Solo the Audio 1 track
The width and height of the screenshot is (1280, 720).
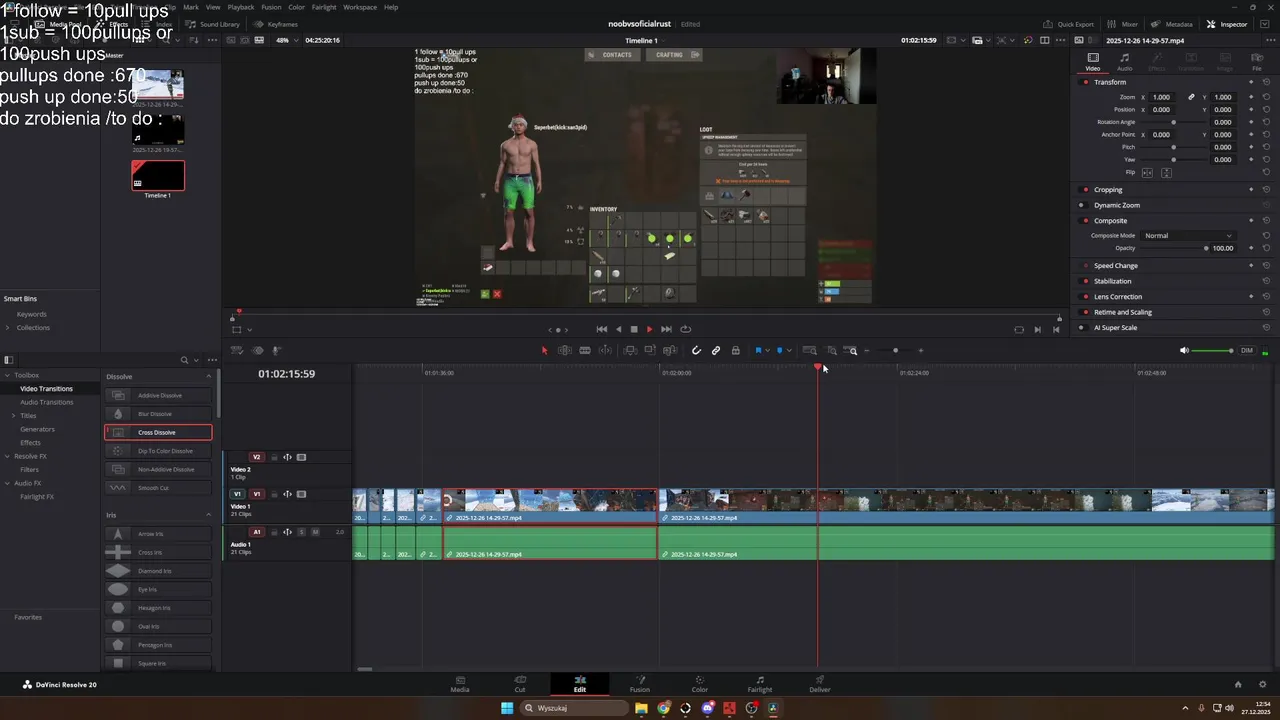pos(301,532)
